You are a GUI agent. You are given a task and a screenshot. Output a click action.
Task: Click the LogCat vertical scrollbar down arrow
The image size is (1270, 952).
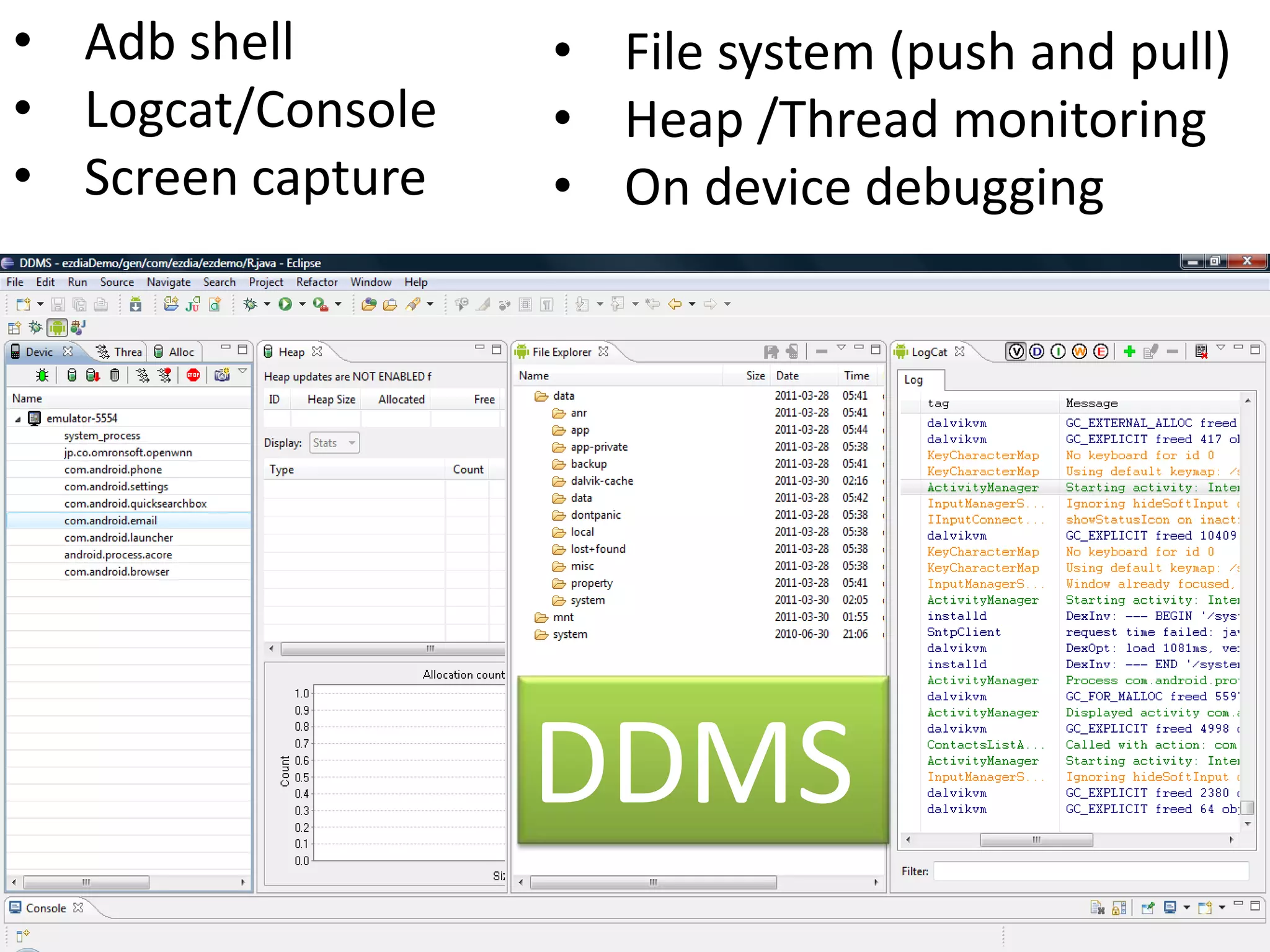(1248, 824)
